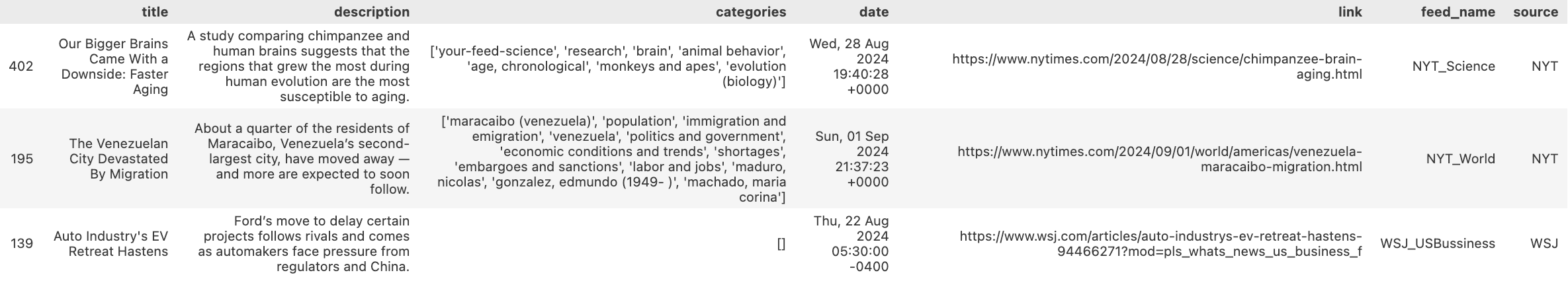
Task: Select the link column header
Action: tap(1350, 12)
